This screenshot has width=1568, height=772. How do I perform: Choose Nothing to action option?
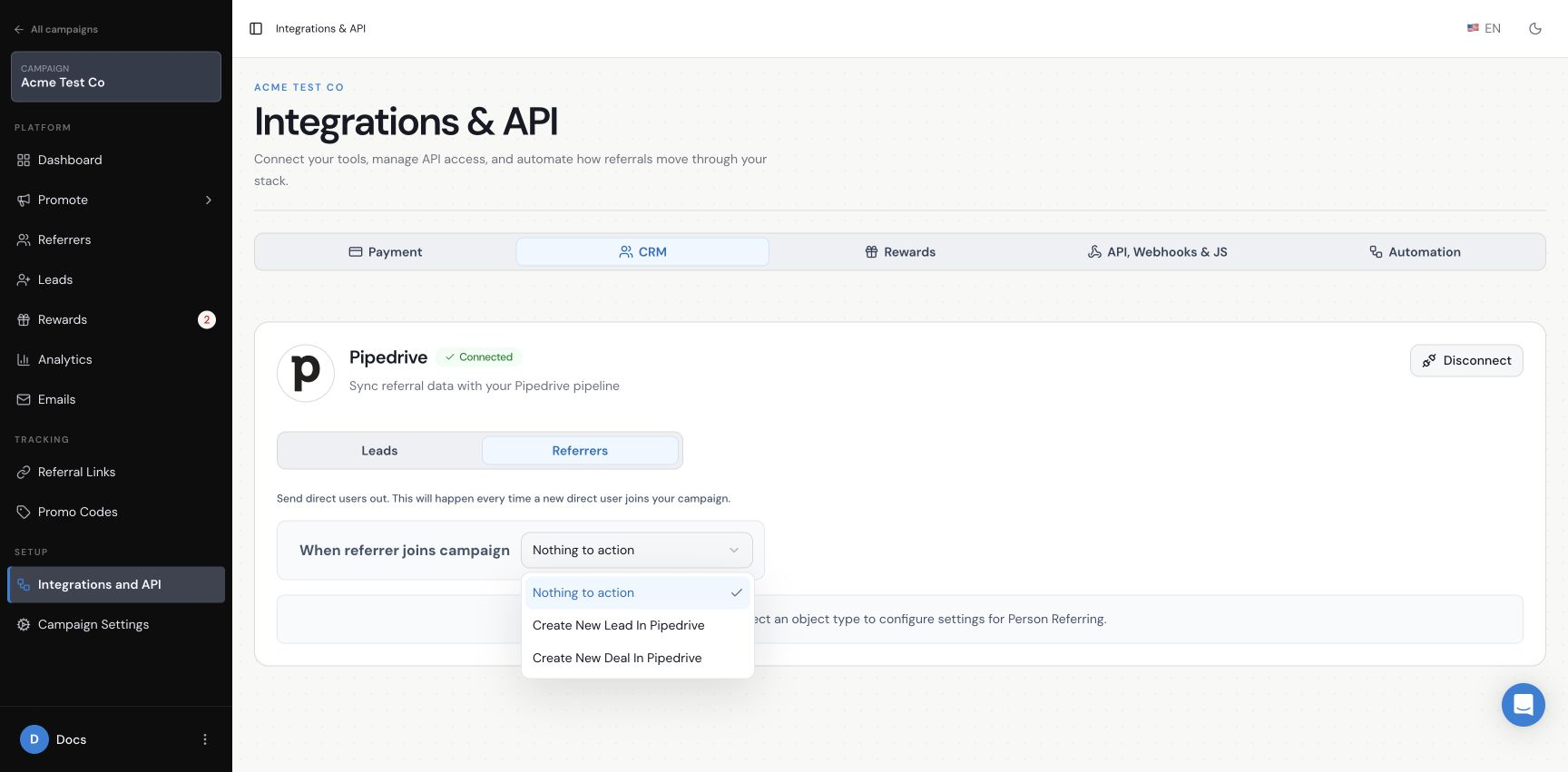[x=637, y=592]
